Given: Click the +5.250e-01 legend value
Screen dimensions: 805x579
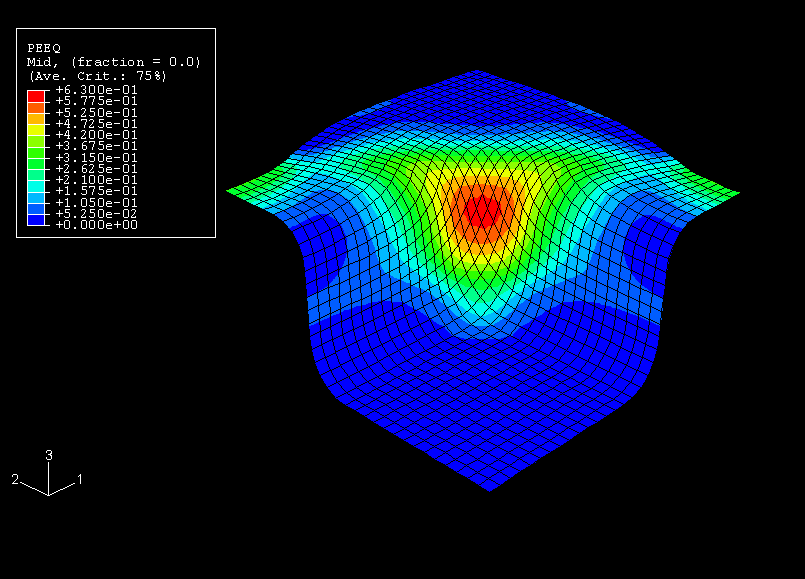Looking at the screenshot, I should pos(97,113).
